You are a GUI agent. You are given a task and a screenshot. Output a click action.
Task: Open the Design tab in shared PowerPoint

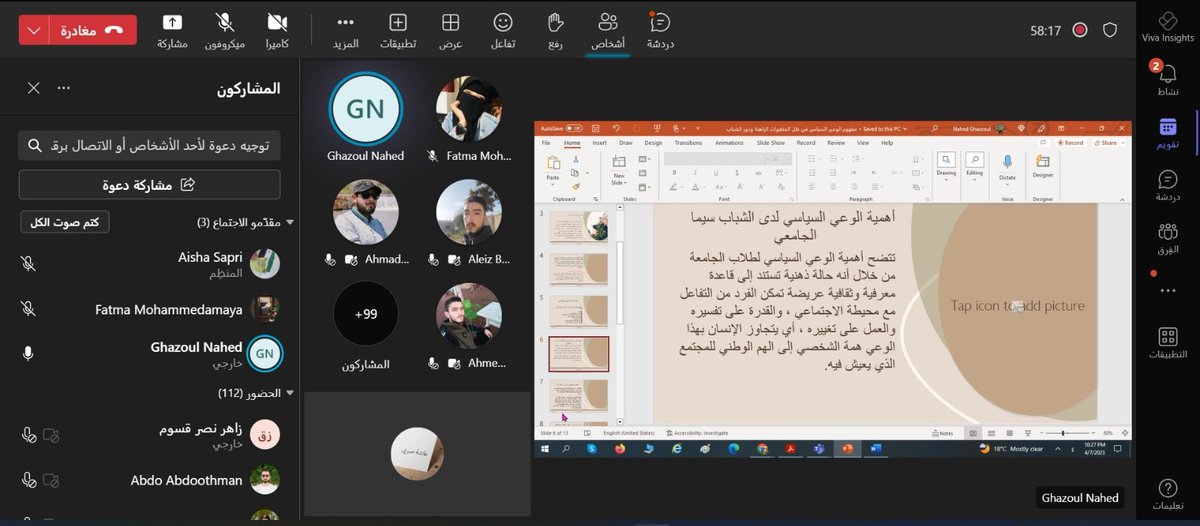pos(653,143)
